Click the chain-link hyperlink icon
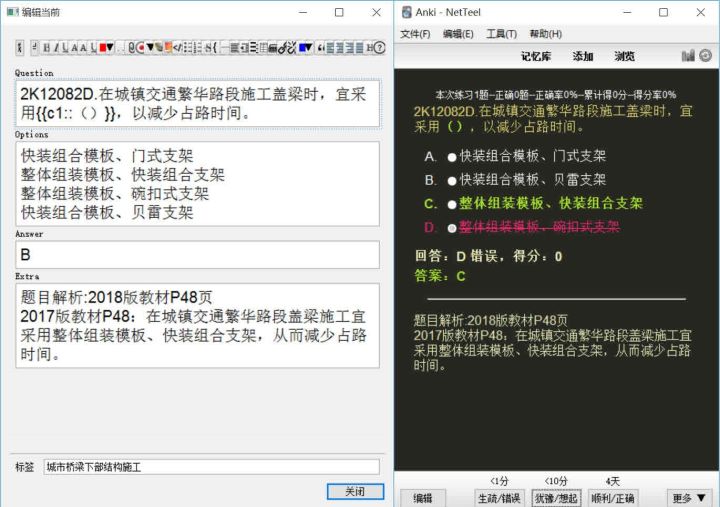Image resolution: width=720 pixels, height=507 pixels. 282,48
